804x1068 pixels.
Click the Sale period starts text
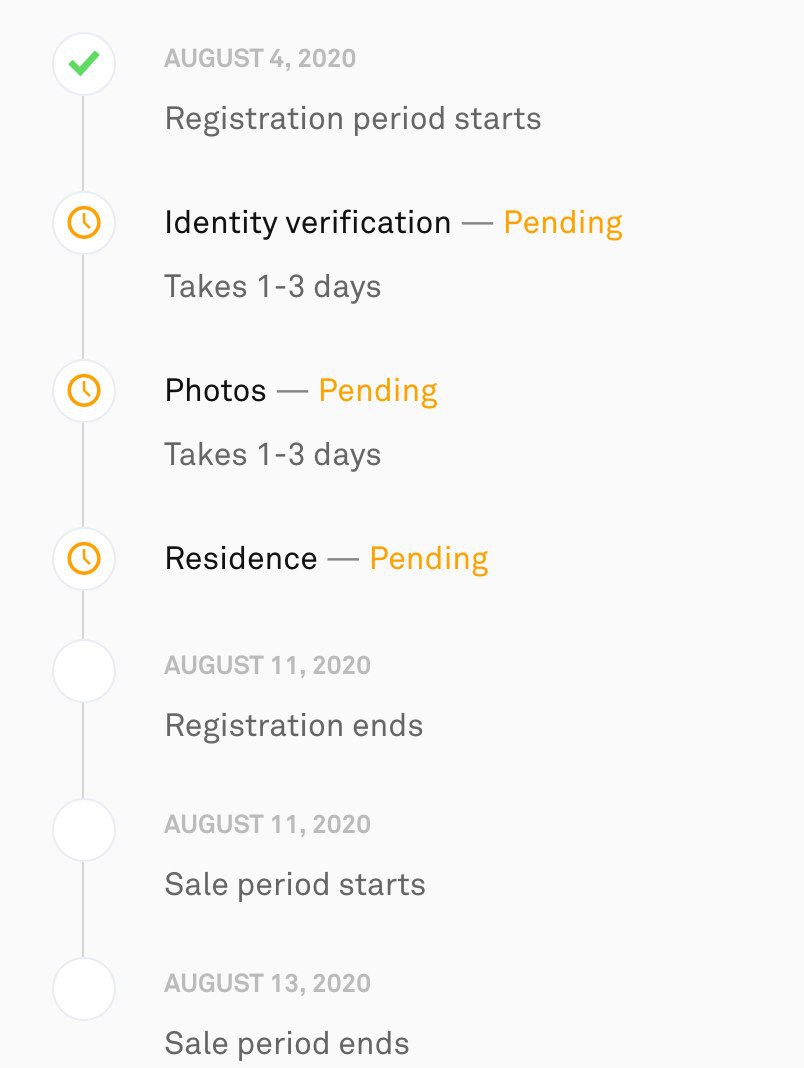tap(295, 885)
